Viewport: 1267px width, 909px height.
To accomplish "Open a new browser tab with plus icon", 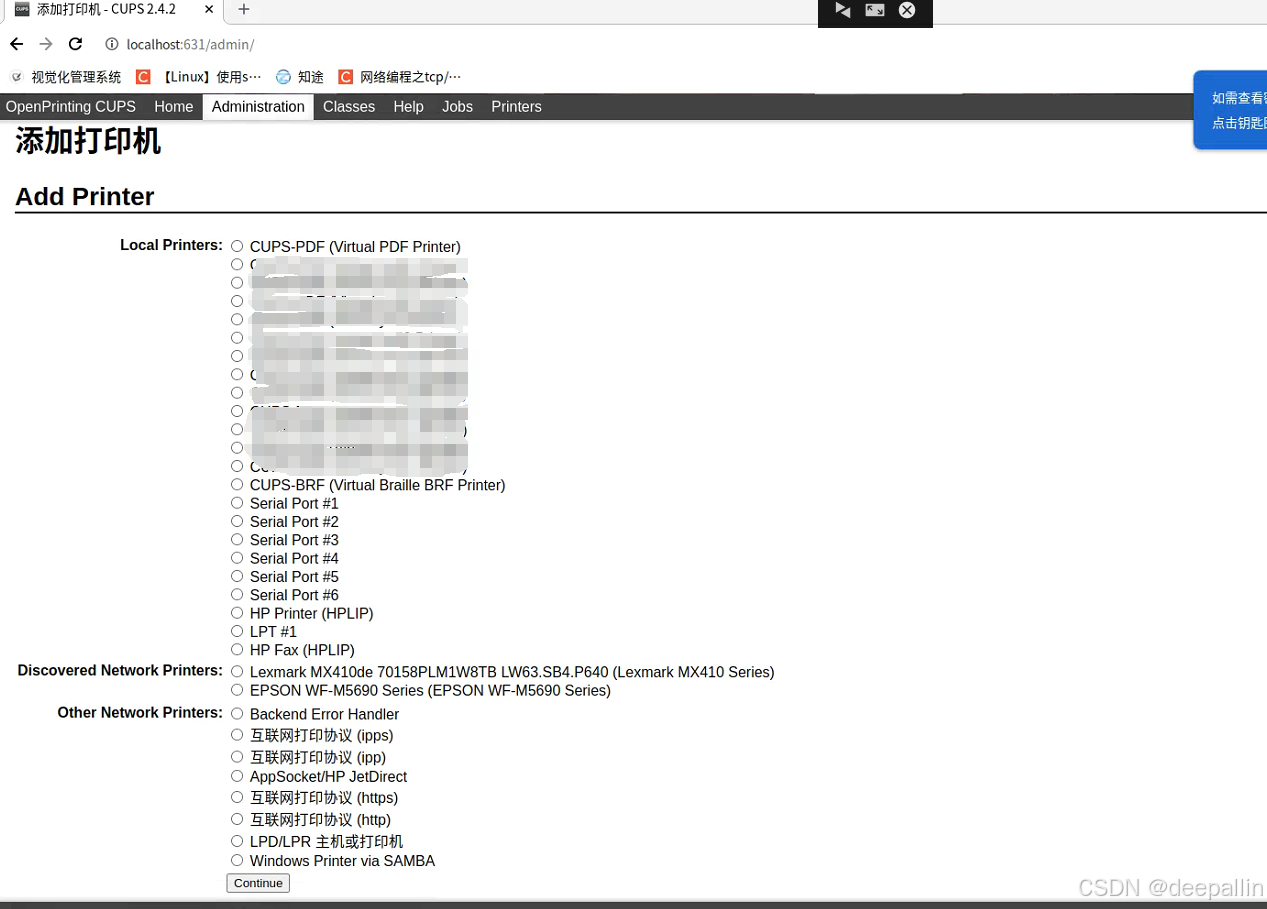I will [x=243, y=10].
